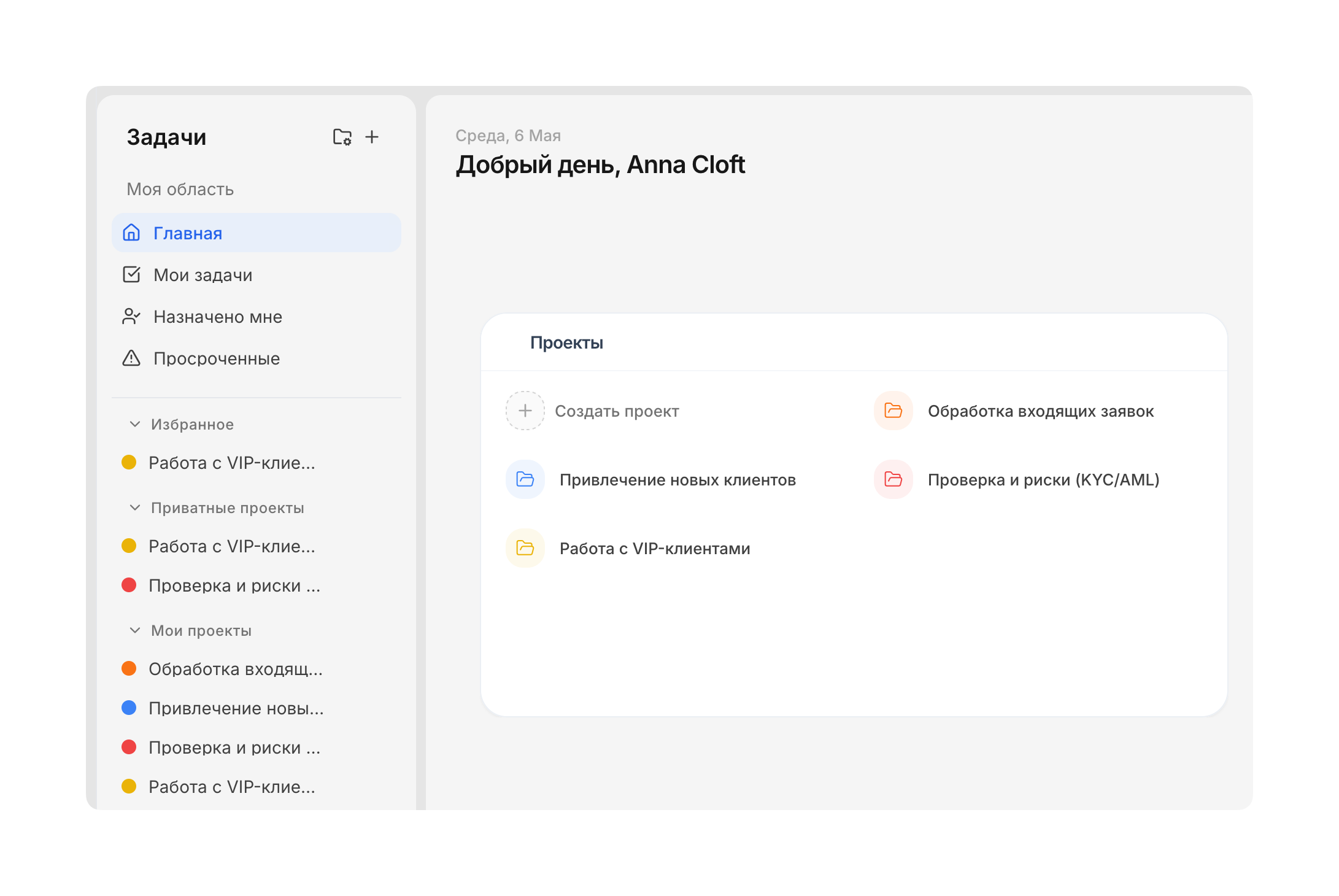Open Мои задачи in the sidebar
The height and width of the screenshot is (896, 1339).
click(257, 274)
